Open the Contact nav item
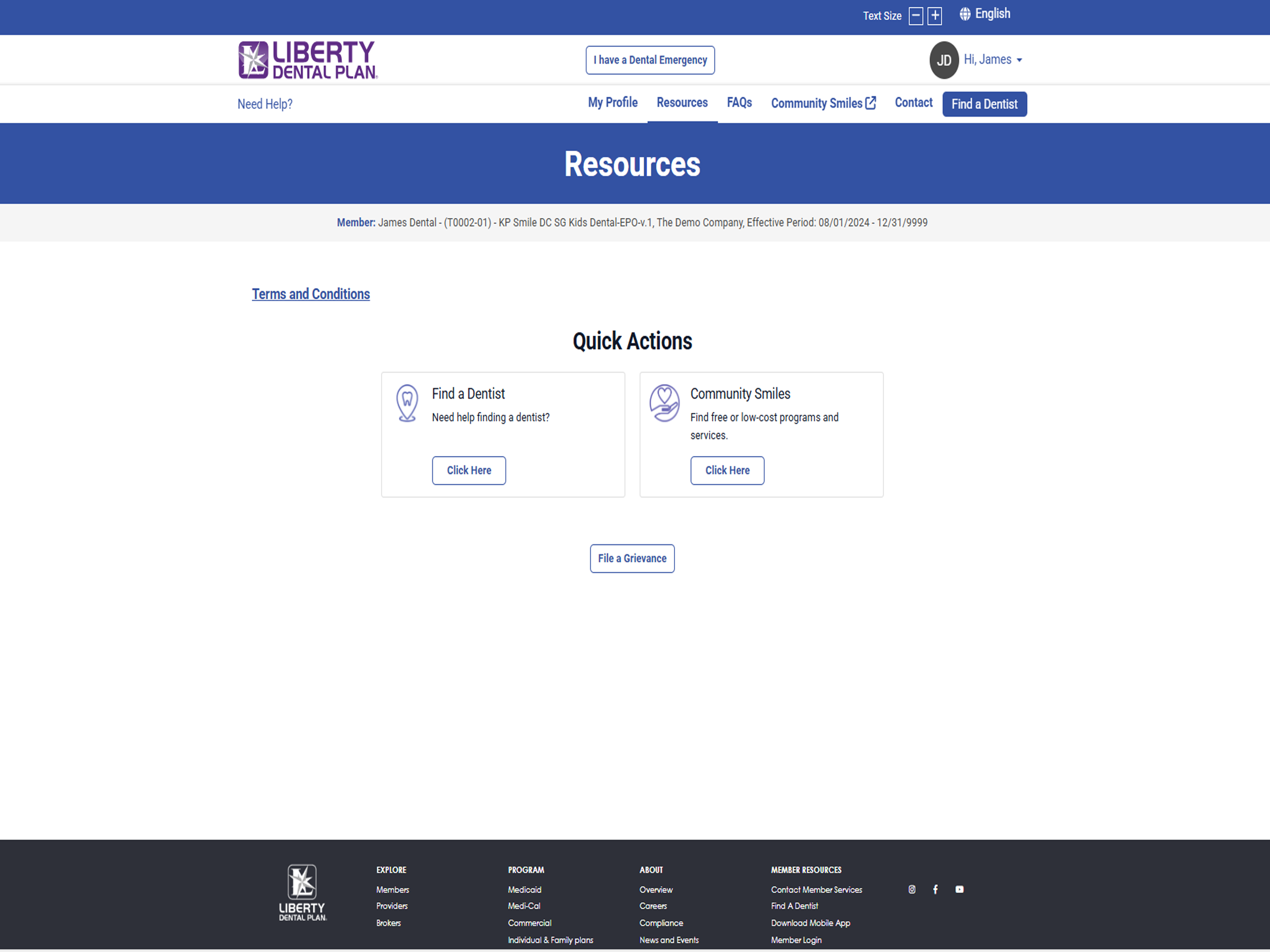 913,103
